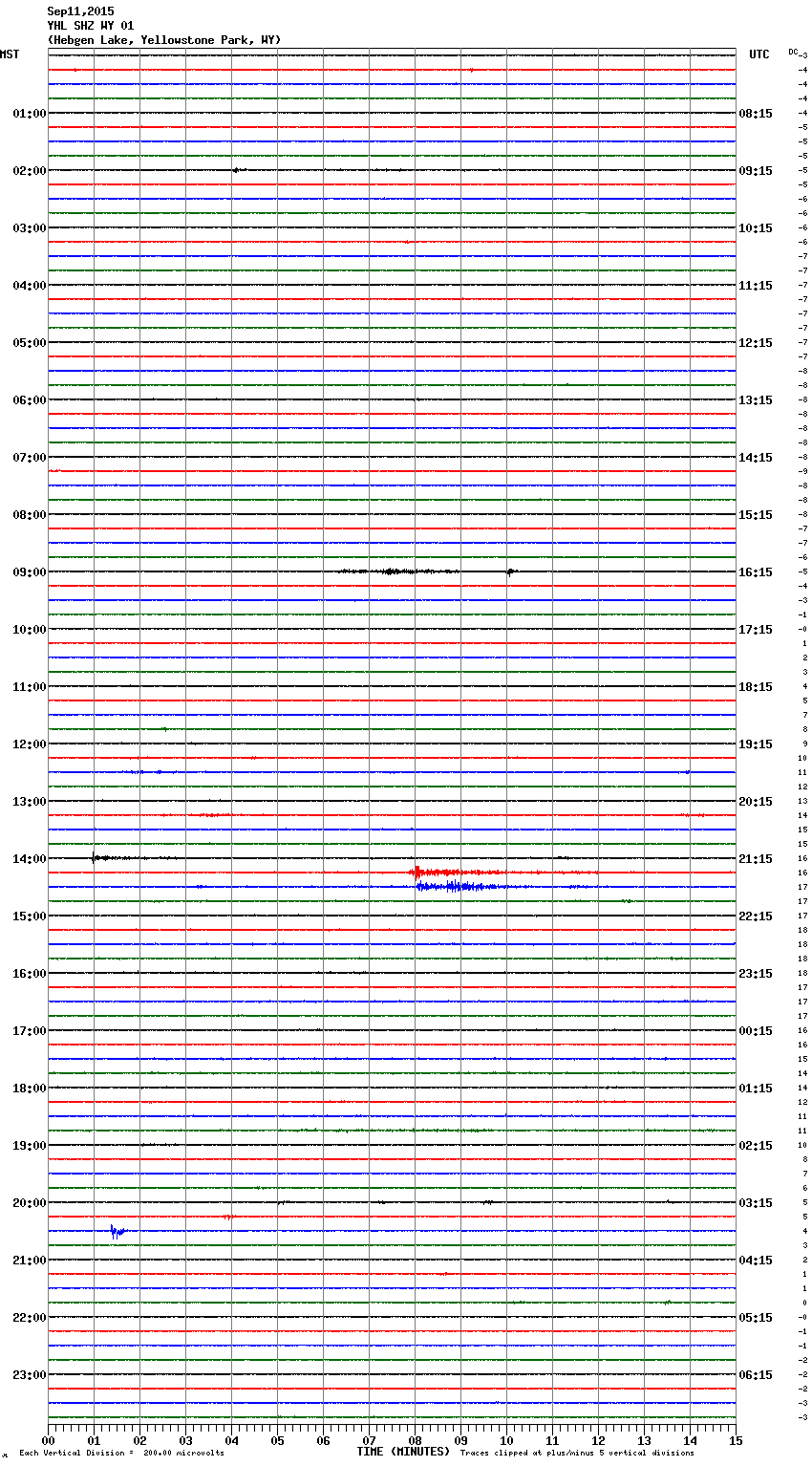Screen dimensions: 812x1466
Task: Click the 18:15 UTC time label
Action: (756, 687)
